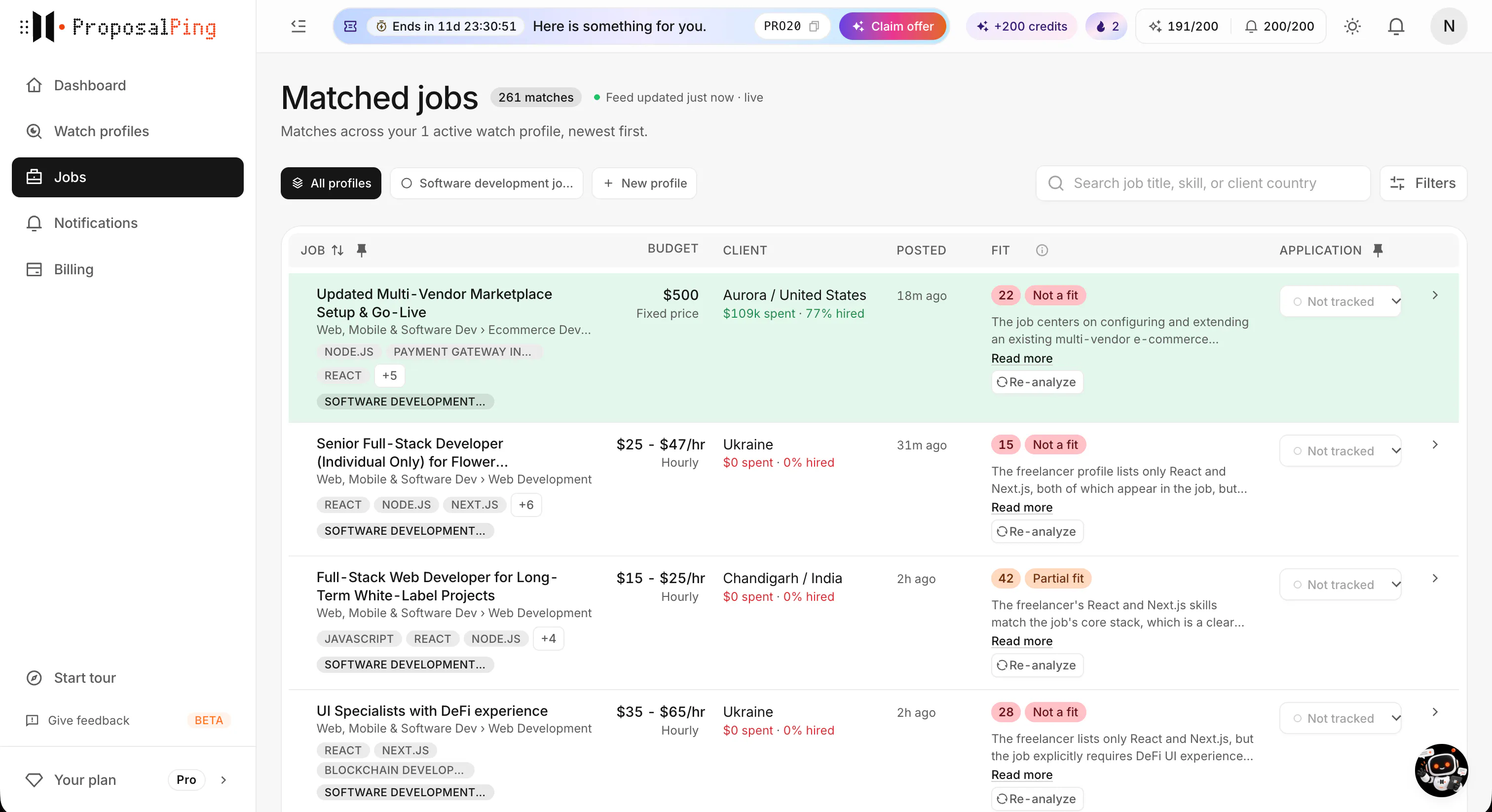Toggle light/dark theme sun icon

1352,26
